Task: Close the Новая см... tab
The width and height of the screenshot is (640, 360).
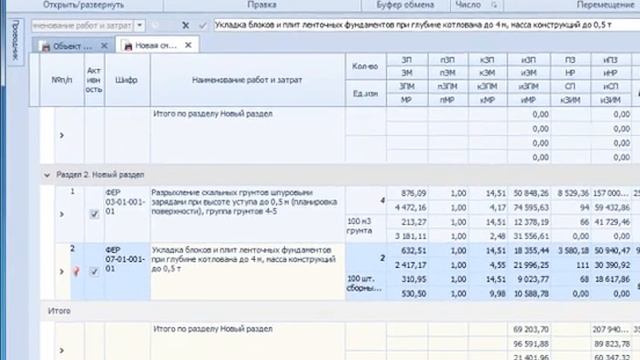Action: [188, 45]
